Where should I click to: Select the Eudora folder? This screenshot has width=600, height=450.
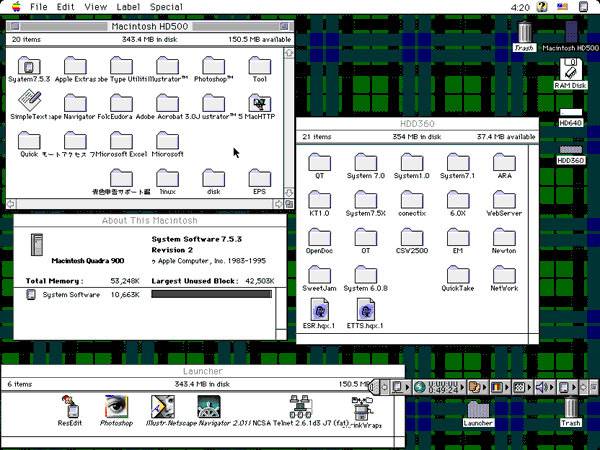(x=121, y=103)
